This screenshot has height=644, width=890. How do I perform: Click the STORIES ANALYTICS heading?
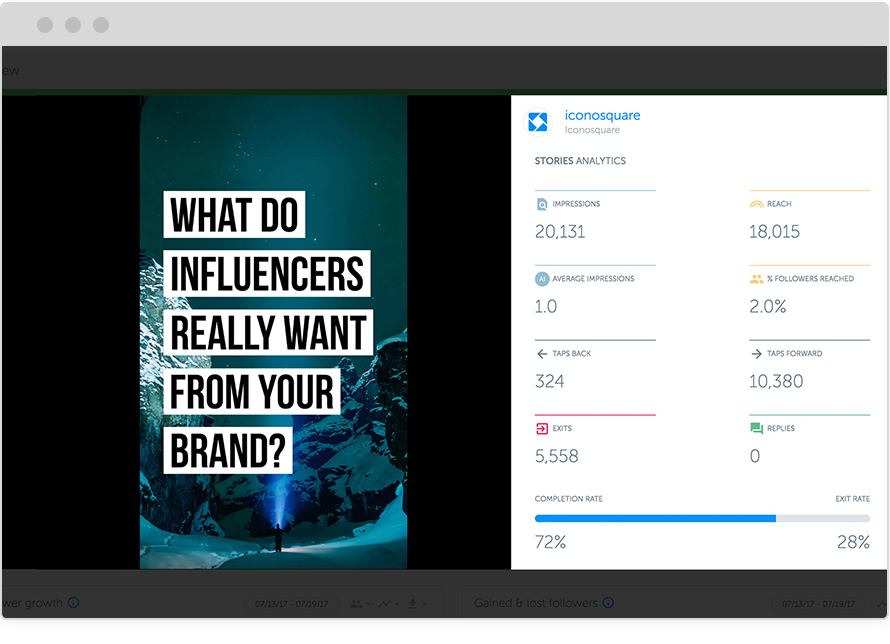580,161
